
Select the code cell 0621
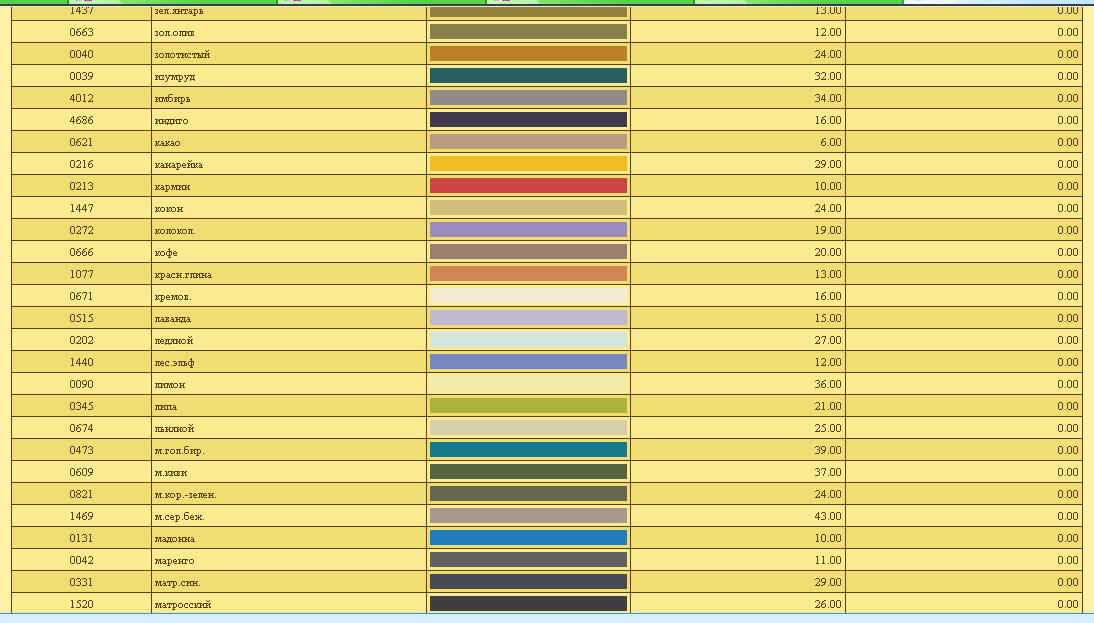tap(82, 142)
